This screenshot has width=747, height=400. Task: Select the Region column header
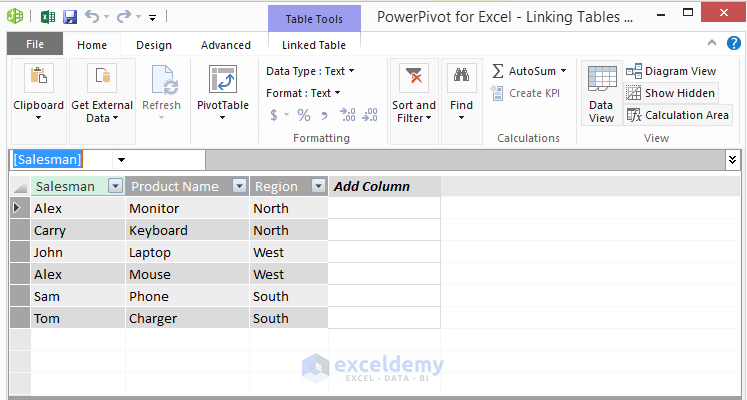(276, 187)
